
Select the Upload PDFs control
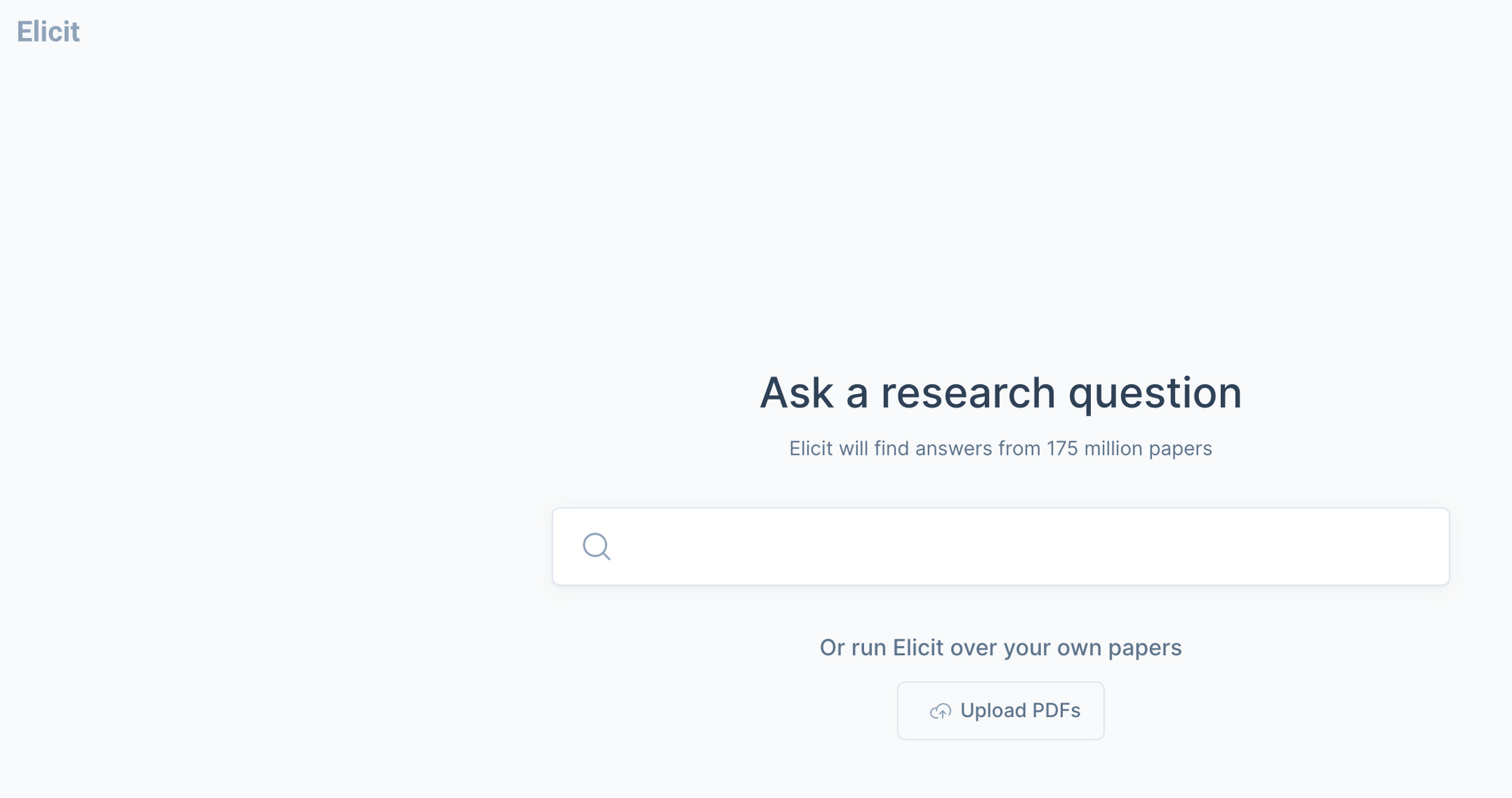coord(999,710)
